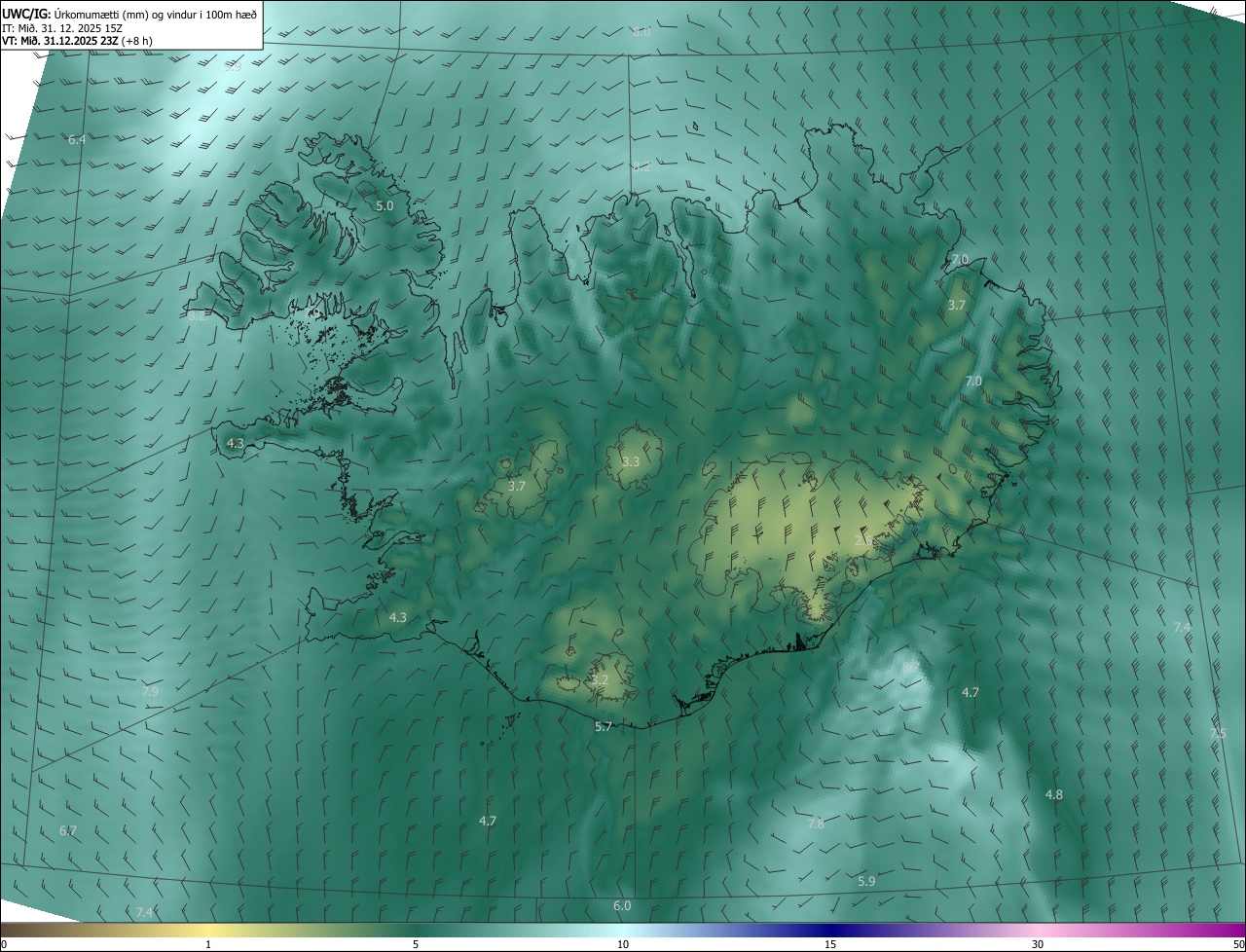Click the 5.7 value on the south coast

tap(604, 727)
